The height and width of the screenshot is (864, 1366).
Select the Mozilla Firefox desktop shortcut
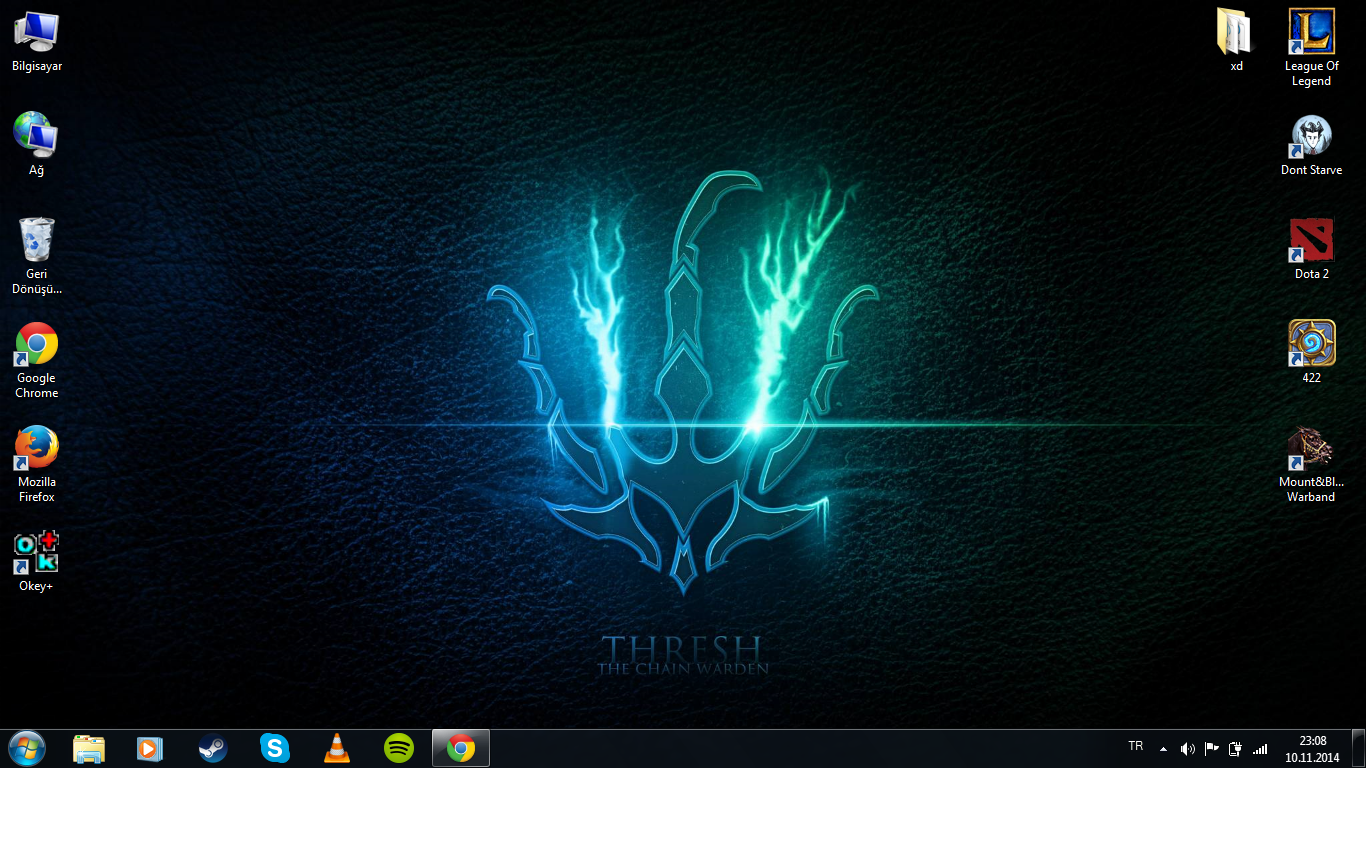(36, 464)
